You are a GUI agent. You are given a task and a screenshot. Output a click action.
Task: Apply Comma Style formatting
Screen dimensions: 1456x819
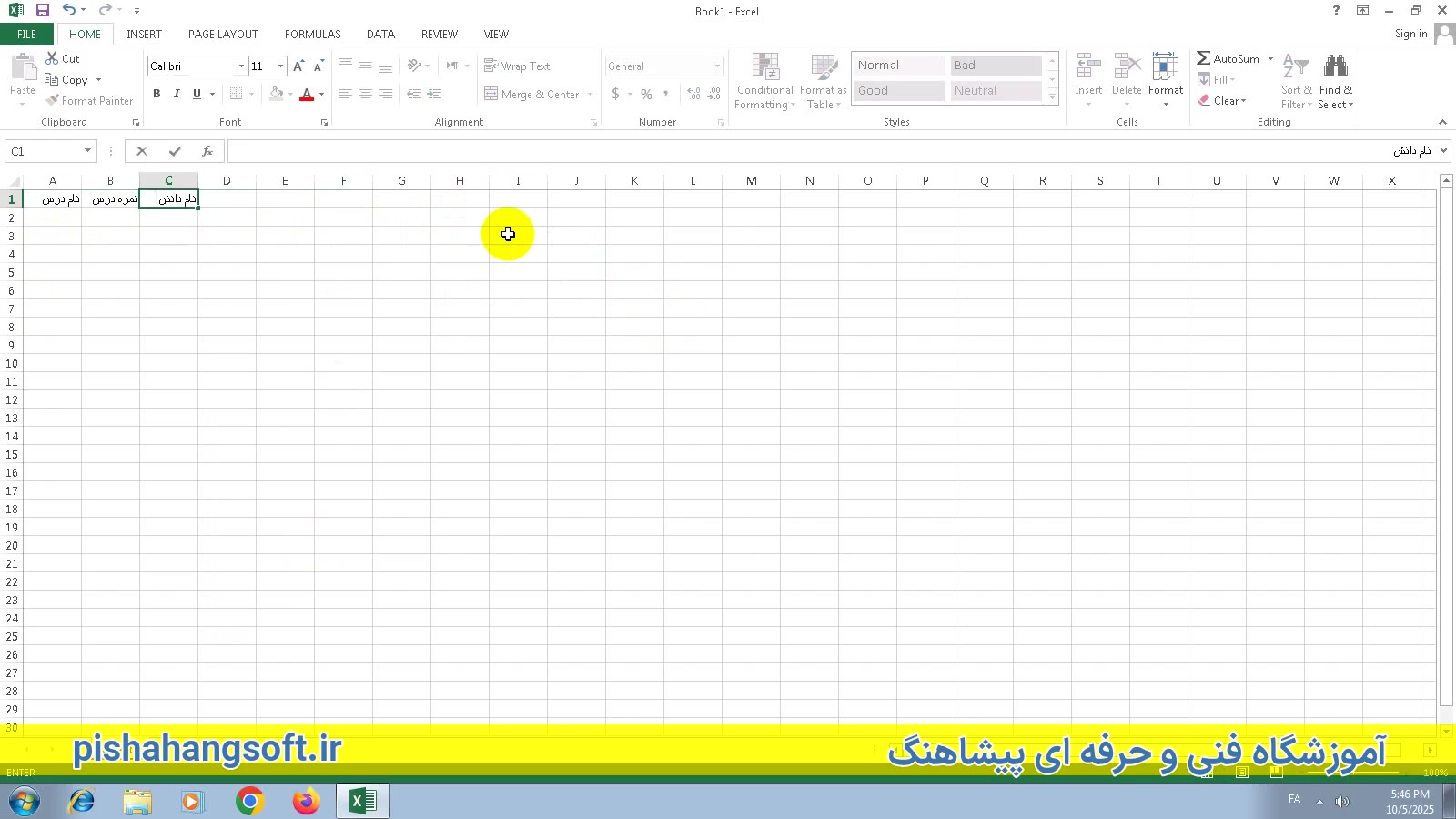click(x=666, y=94)
